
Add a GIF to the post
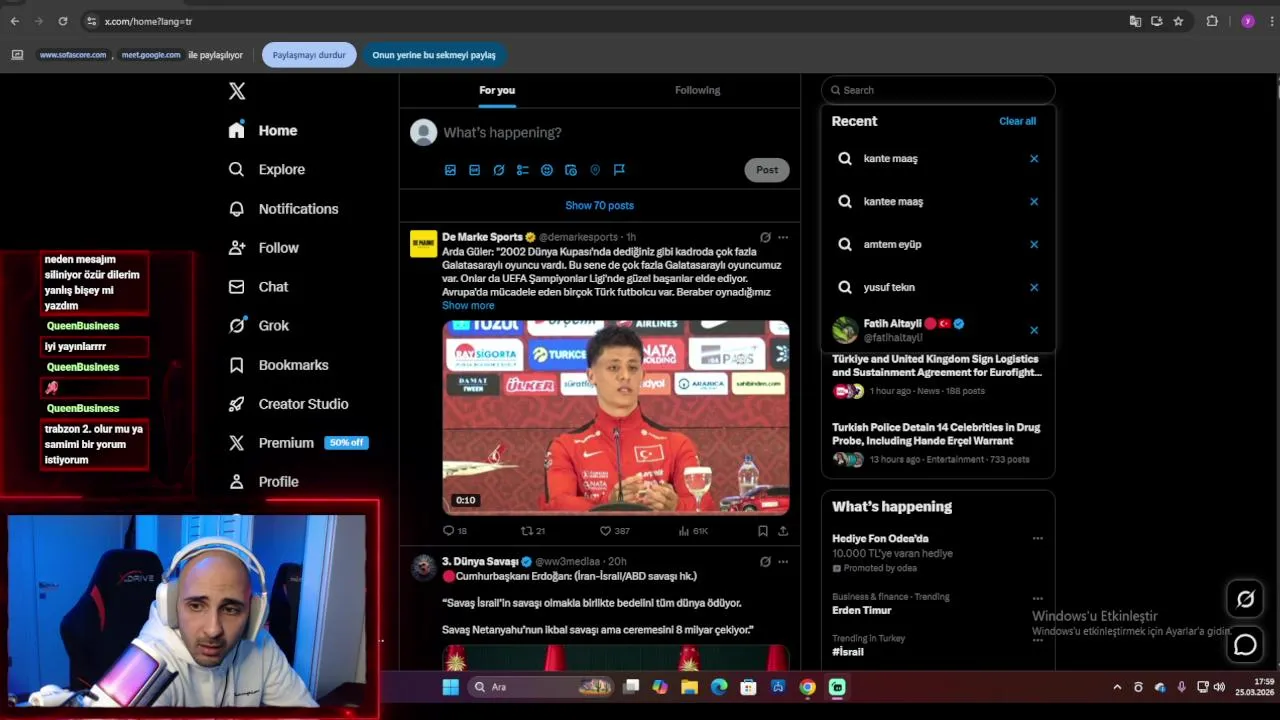474,170
